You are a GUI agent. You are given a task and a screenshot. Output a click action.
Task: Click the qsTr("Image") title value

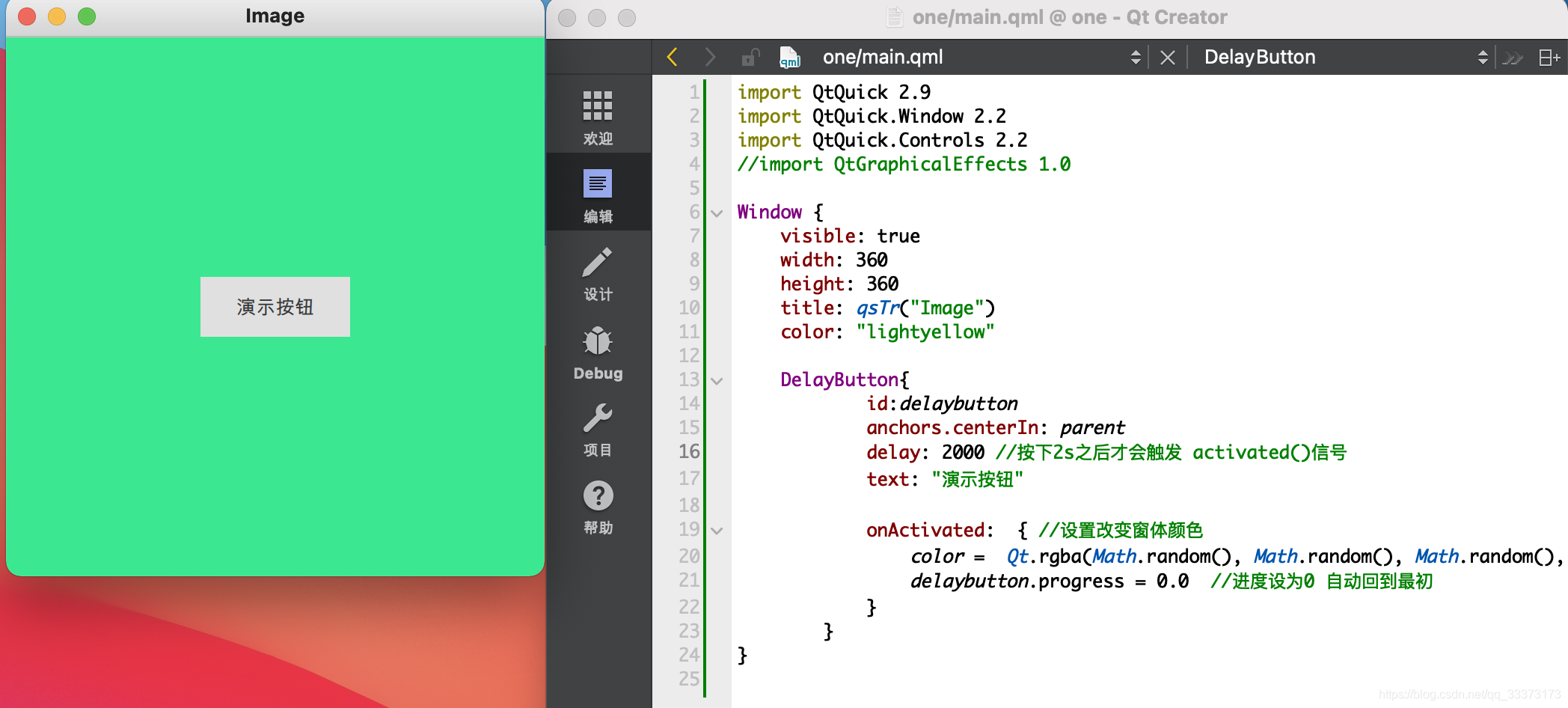click(925, 308)
